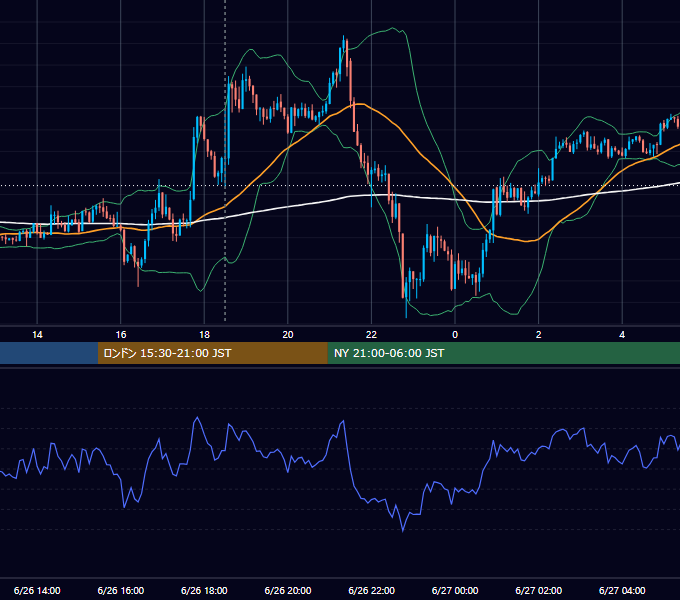The height and width of the screenshot is (600, 680).
Task: Click the 6/26 20:00 indicator axis label
Action: (288, 590)
